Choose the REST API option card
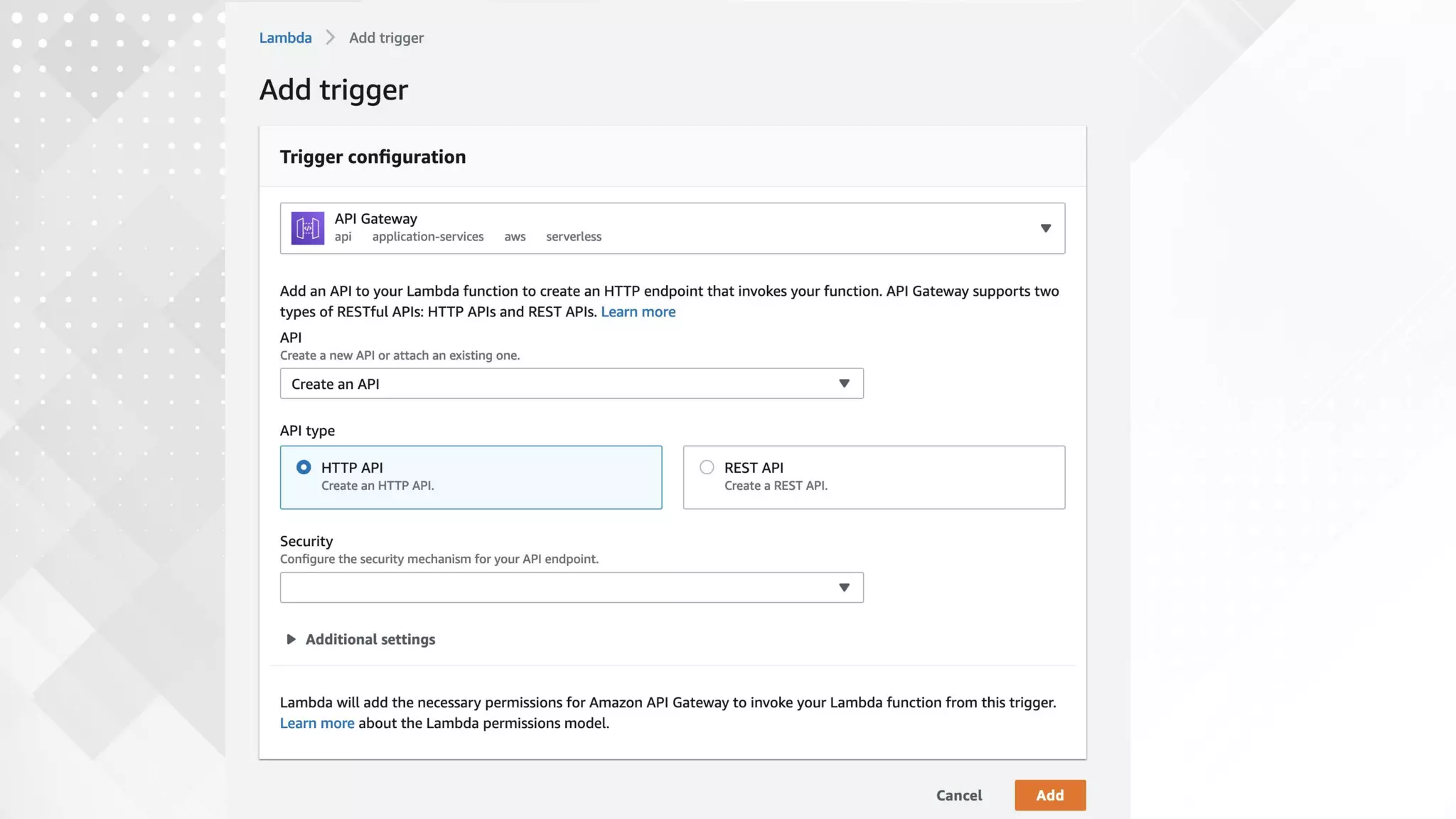This screenshot has width=1456, height=819. pyautogui.click(x=873, y=477)
